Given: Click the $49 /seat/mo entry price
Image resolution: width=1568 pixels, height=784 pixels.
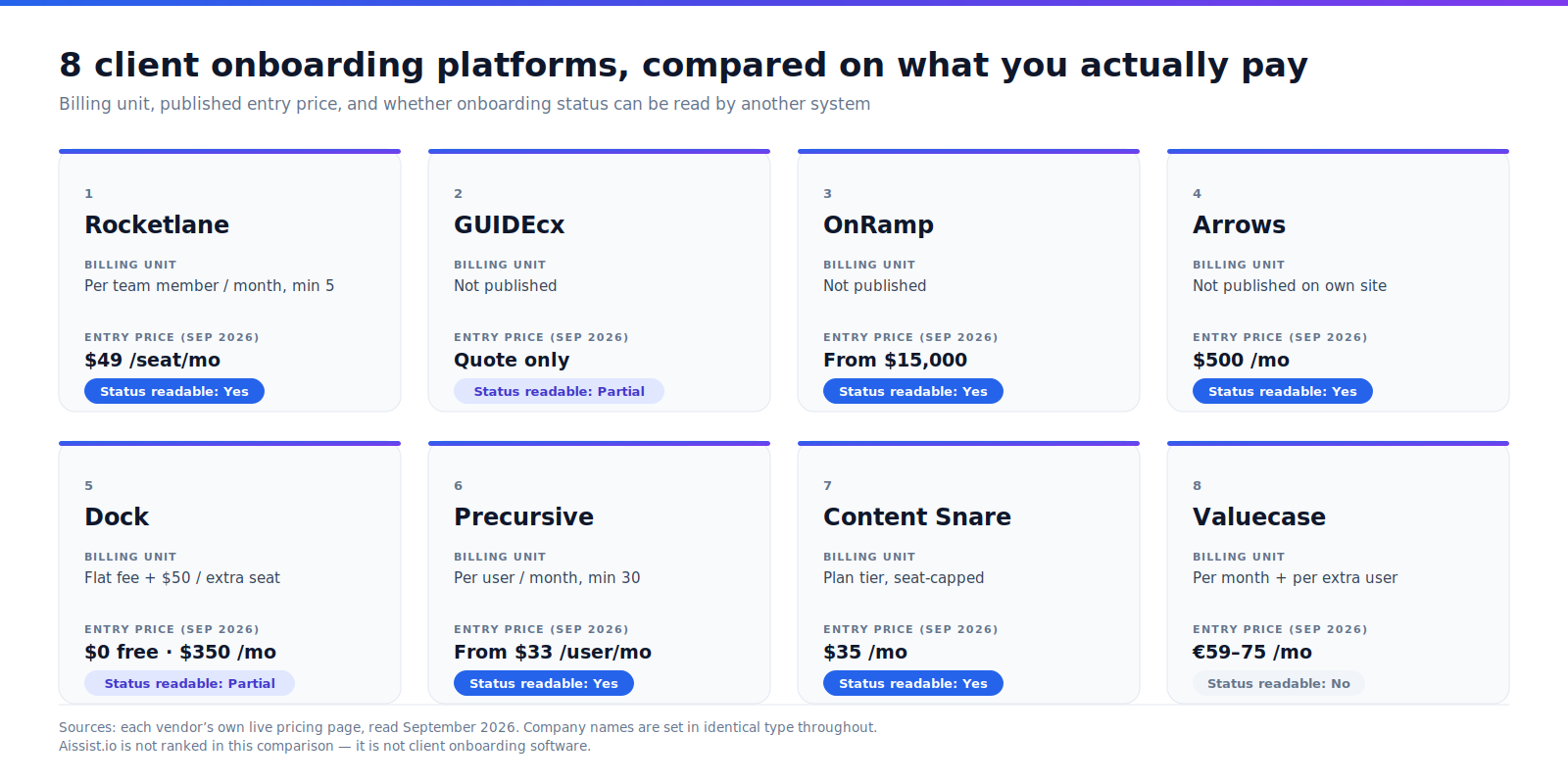Looking at the screenshot, I should point(153,360).
